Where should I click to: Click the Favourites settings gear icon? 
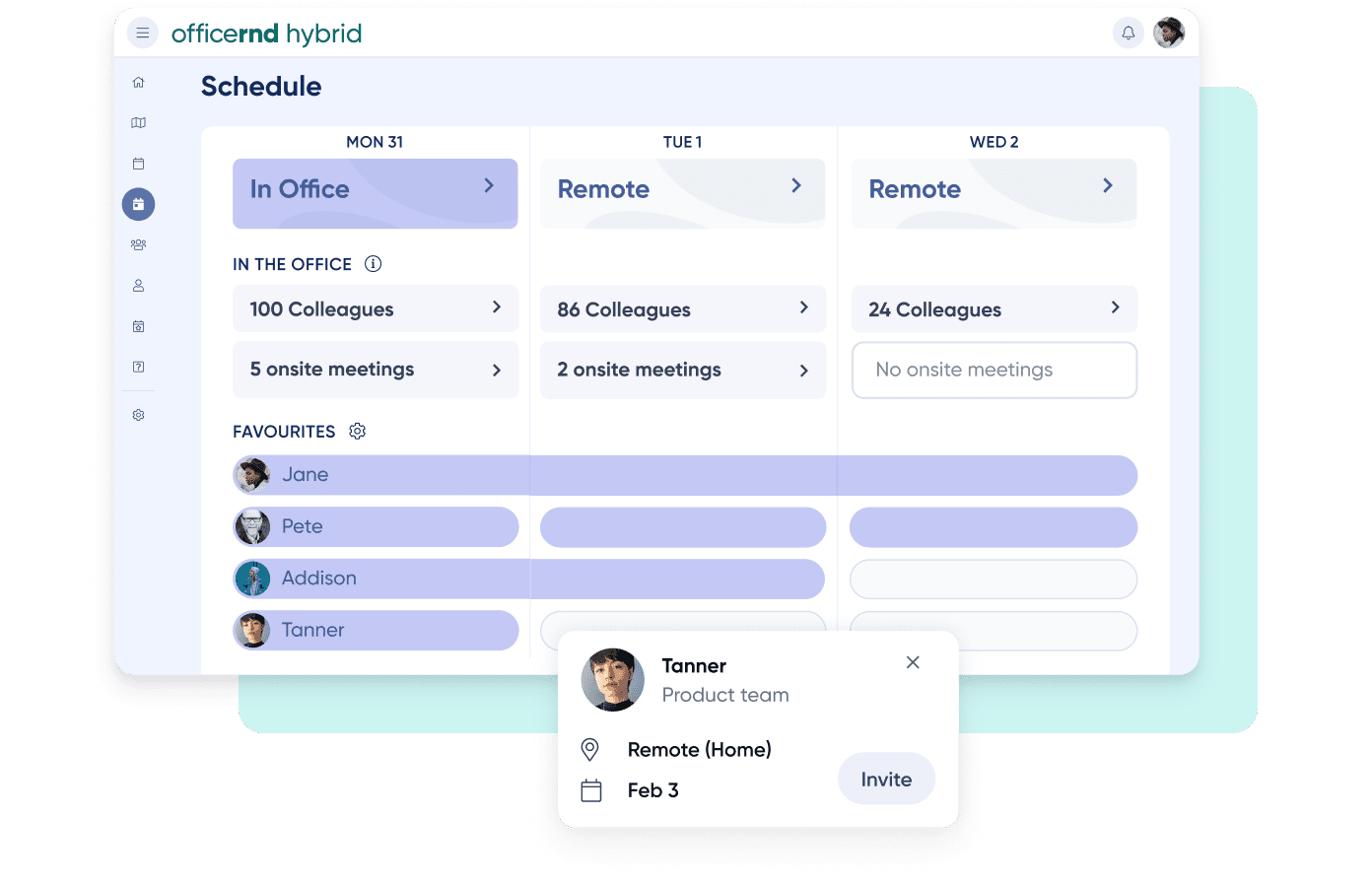(x=358, y=432)
